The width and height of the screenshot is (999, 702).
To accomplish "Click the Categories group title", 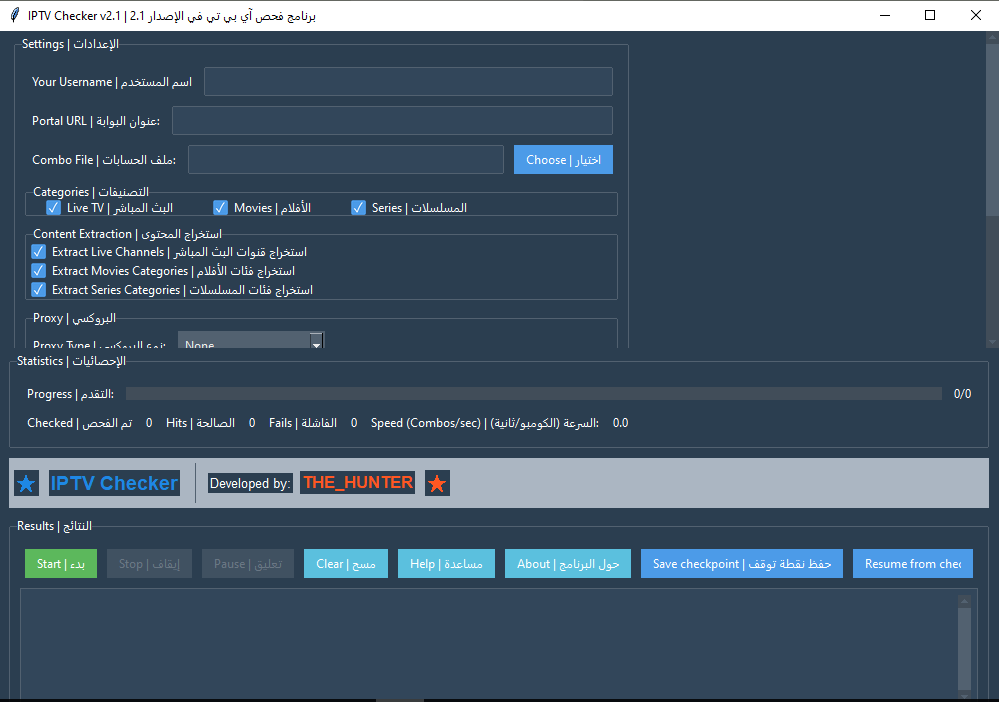I will point(91,192).
